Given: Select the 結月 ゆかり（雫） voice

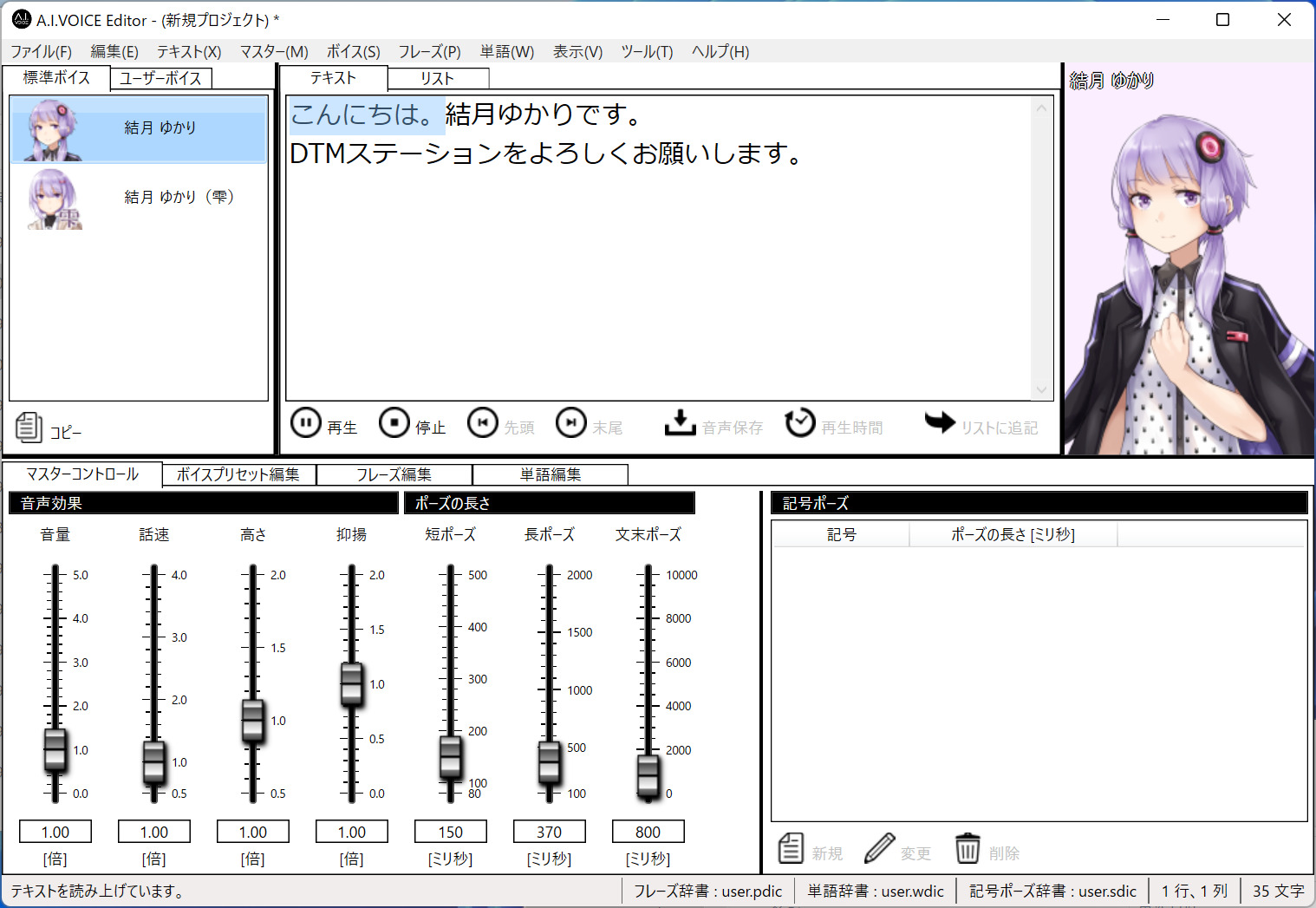Looking at the screenshot, I should coord(139,198).
